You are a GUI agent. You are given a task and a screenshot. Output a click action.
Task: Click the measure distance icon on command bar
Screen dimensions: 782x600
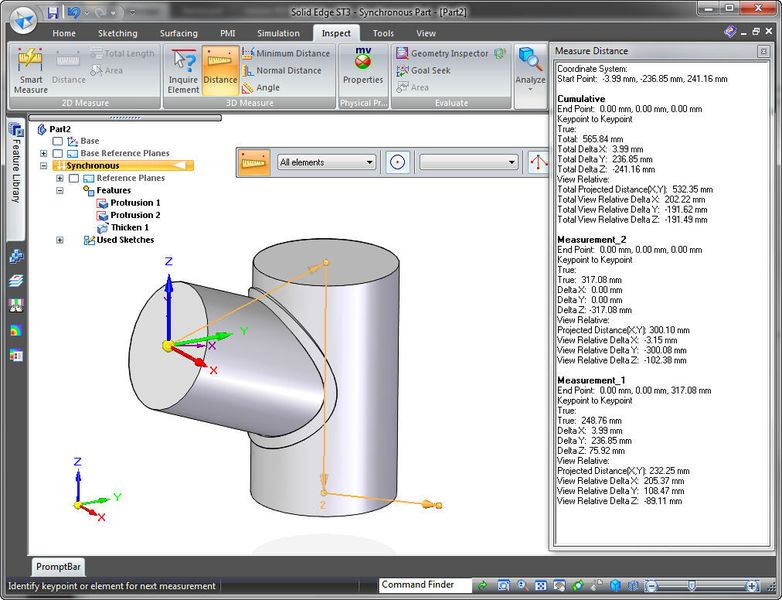(x=254, y=162)
